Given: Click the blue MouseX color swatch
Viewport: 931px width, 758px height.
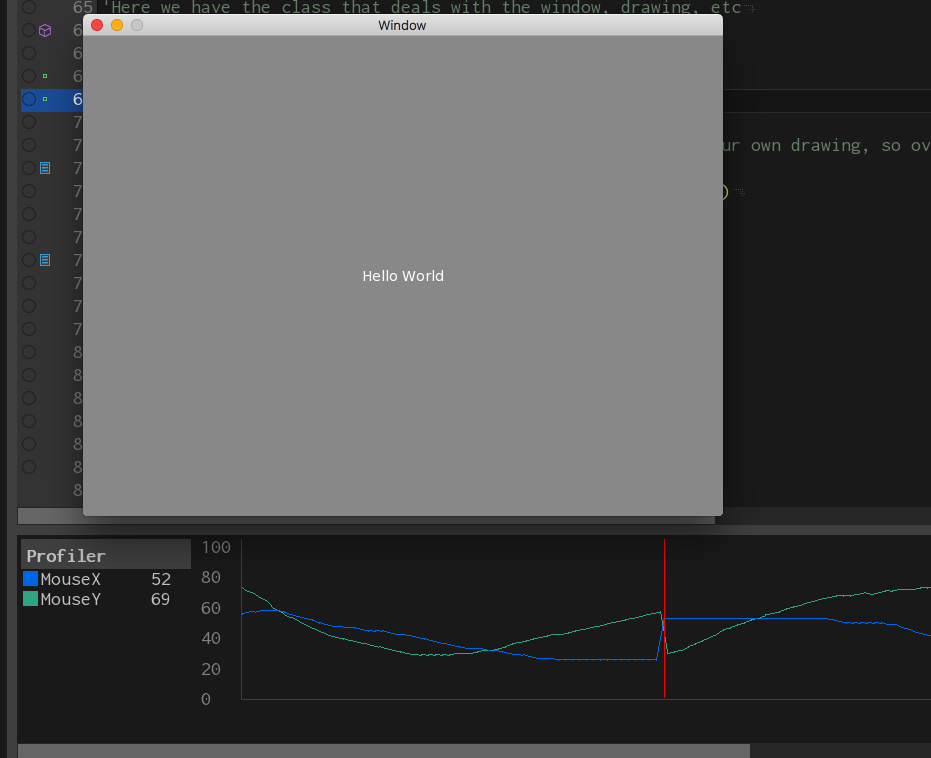Looking at the screenshot, I should tap(31, 579).
